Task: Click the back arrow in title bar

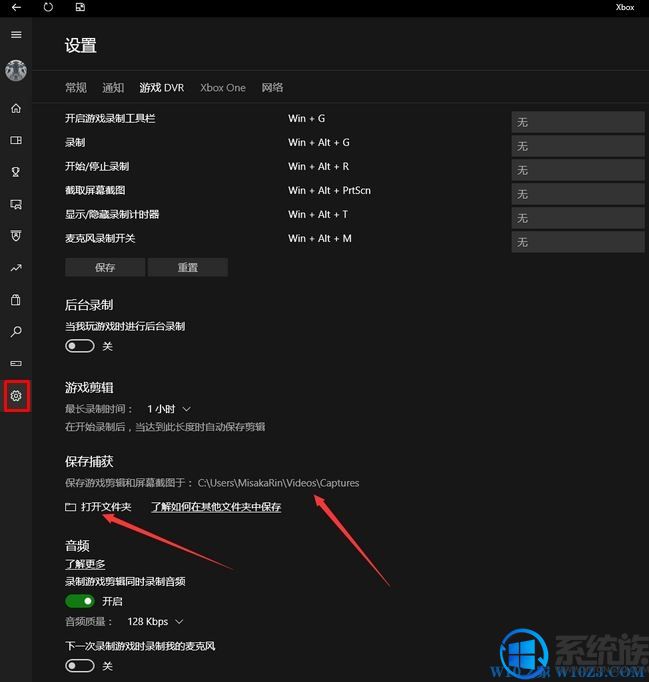Action: click(x=16, y=7)
